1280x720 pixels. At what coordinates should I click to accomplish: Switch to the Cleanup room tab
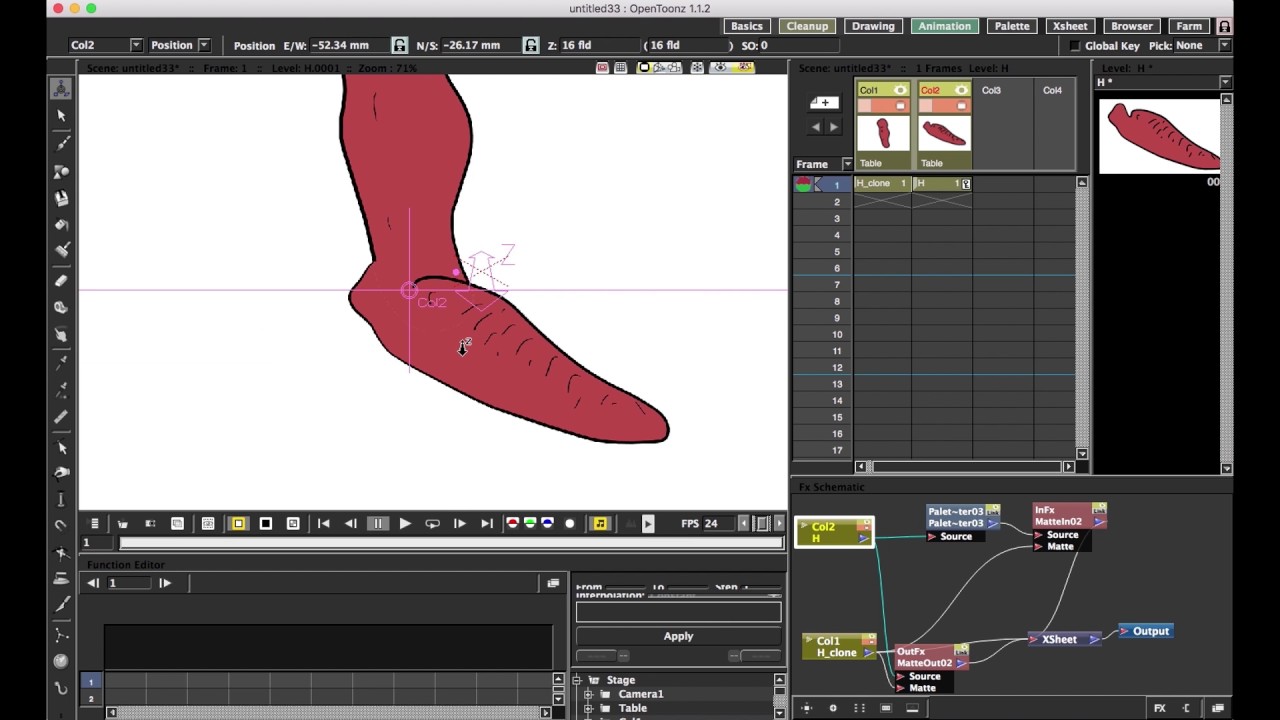tap(807, 26)
